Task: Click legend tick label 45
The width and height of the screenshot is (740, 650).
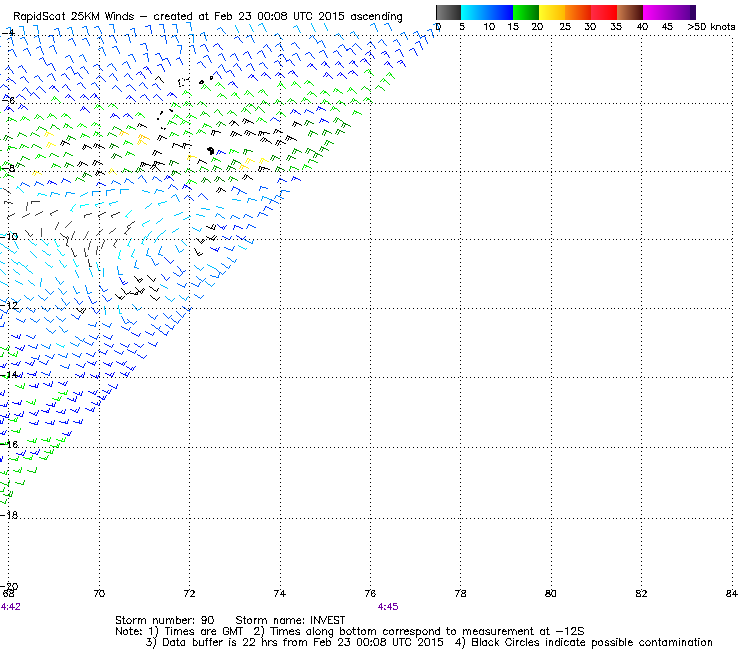Action: pyautogui.click(x=667, y=27)
